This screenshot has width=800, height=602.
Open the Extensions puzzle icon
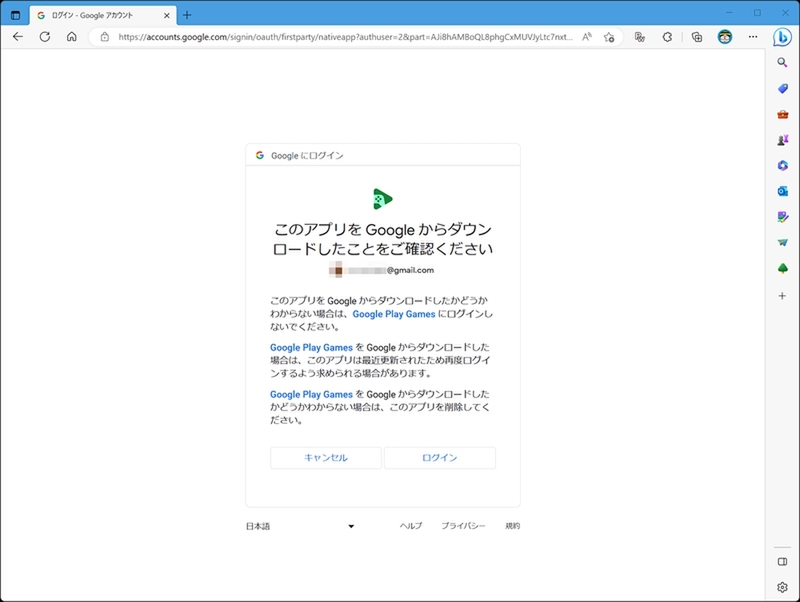[x=667, y=37]
